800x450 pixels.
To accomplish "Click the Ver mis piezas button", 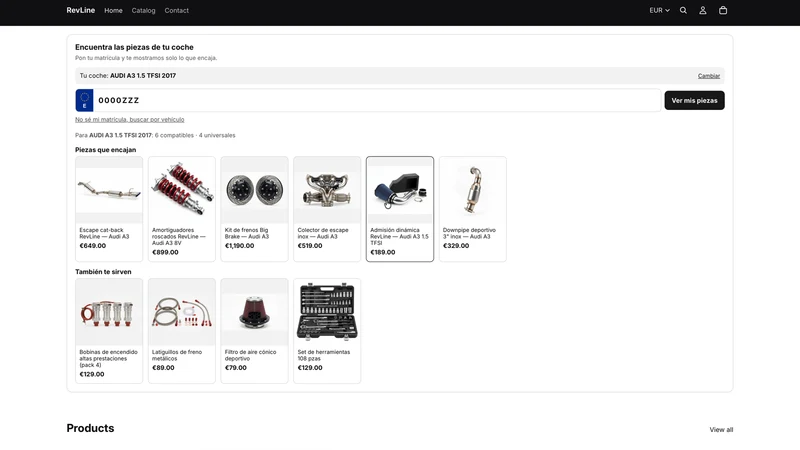I will click(x=694, y=101).
